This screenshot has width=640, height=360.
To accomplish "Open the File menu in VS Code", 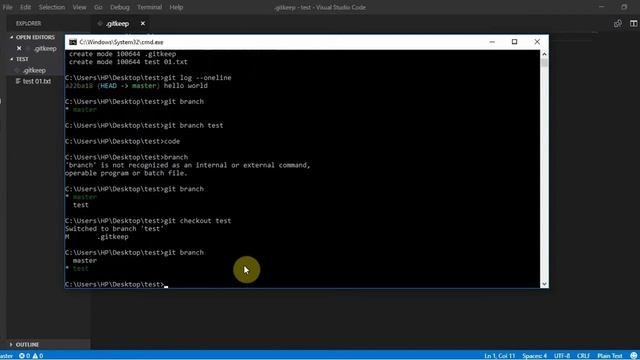I will tap(7, 7).
